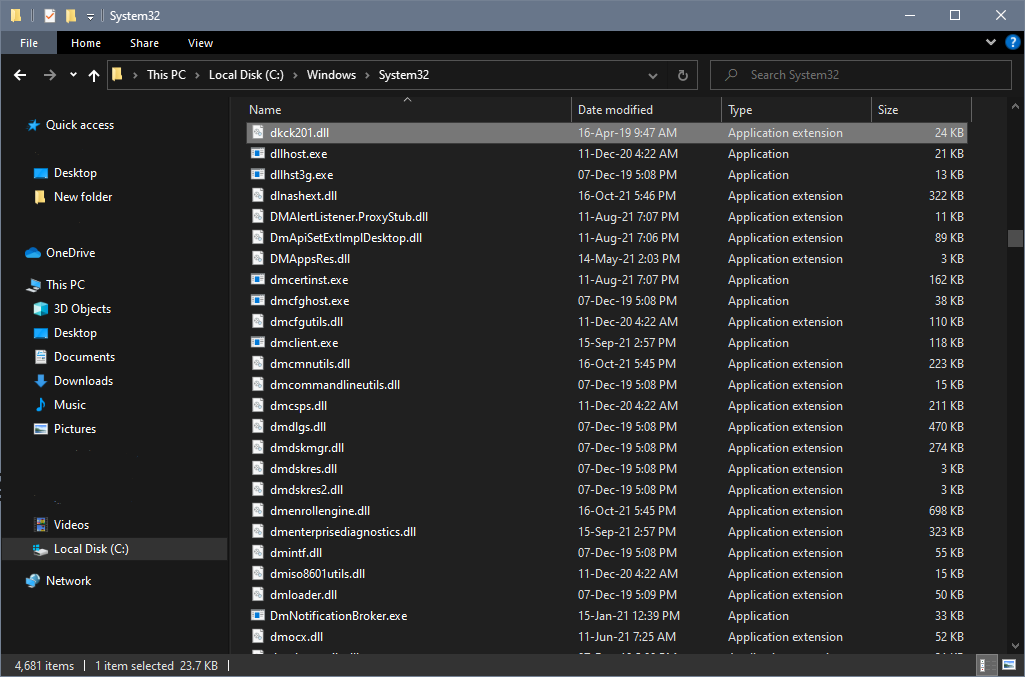This screenshot has height=677, width=1025.
Task: Open Help with the question mark icon
Action: [x=1012, y=42]
